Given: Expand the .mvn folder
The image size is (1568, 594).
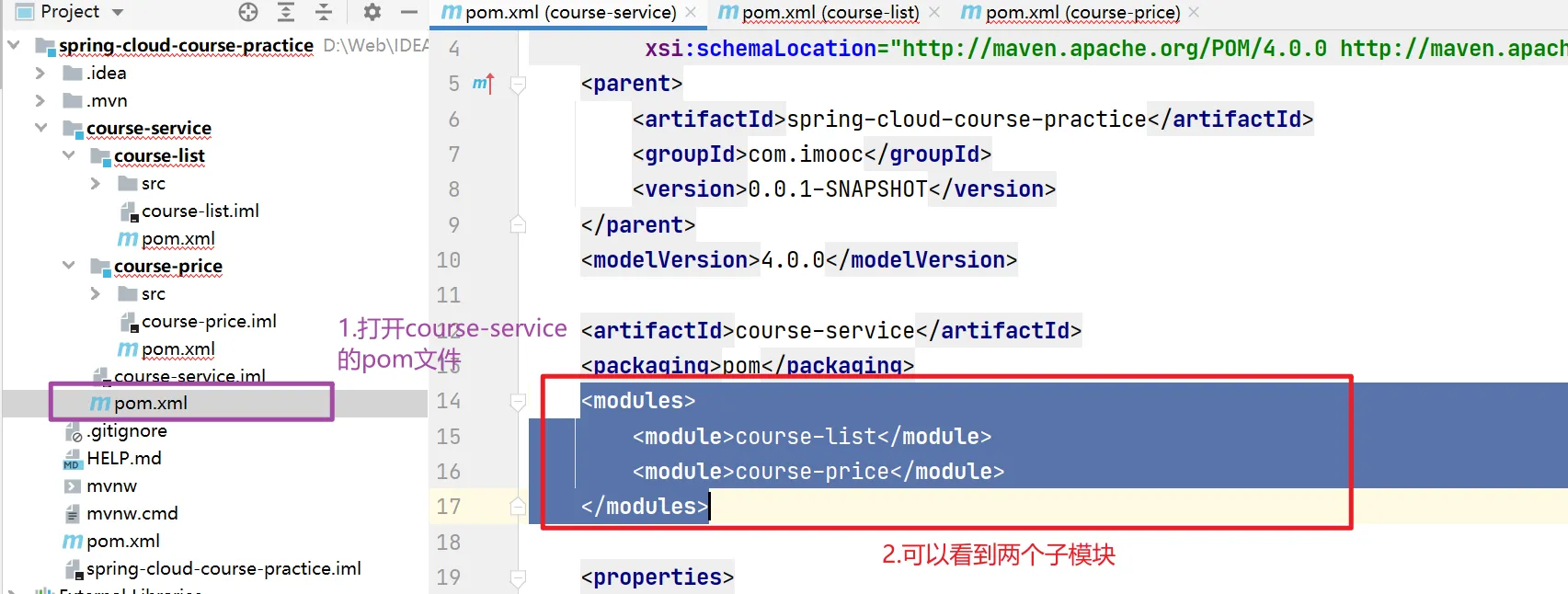Looking at the screenshot, I should click(40, 100).
